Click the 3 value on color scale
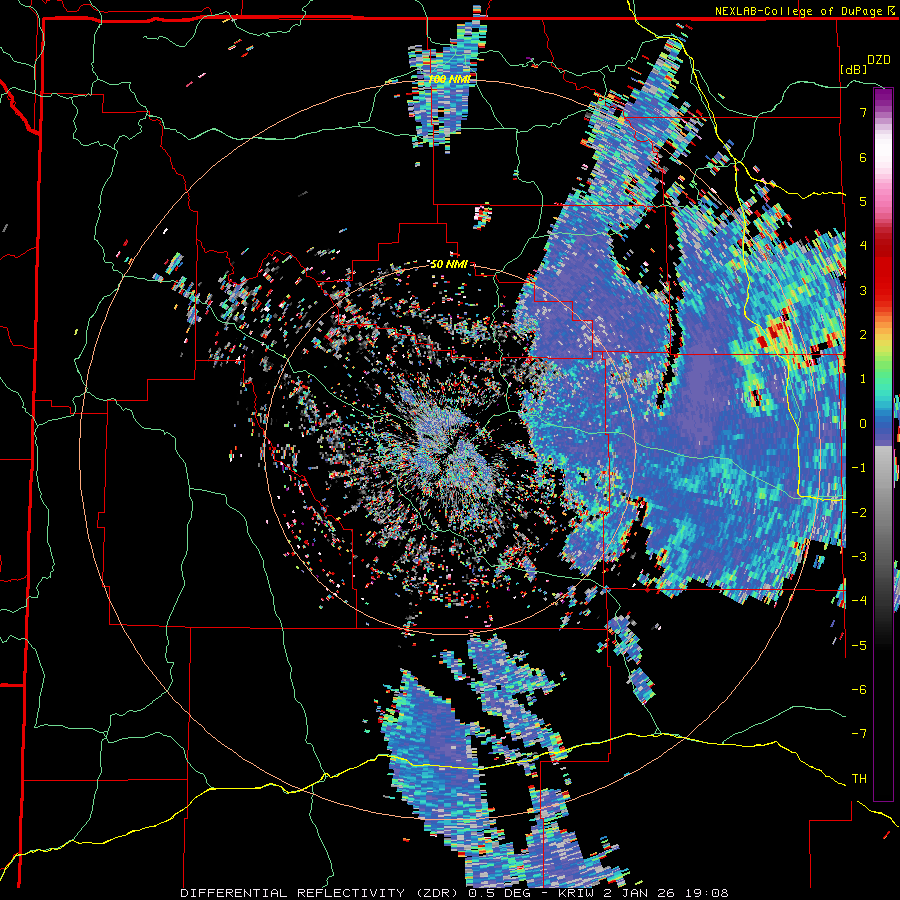This screenshot has width=900, height=900. click(863, 290)
